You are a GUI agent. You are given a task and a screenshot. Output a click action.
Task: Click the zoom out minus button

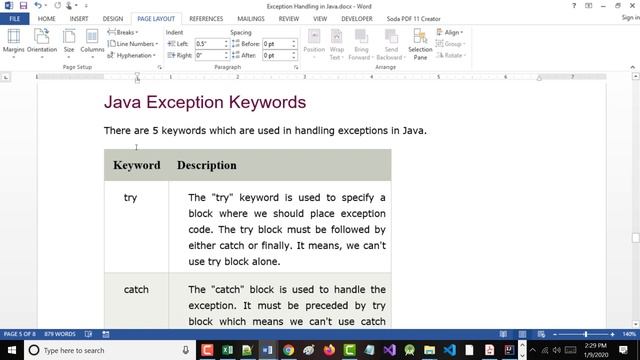tap(555, 334)
